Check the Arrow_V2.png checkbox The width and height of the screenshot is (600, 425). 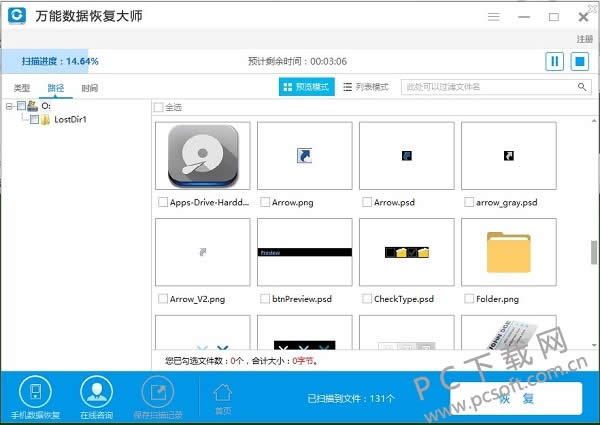coord(163,299)
